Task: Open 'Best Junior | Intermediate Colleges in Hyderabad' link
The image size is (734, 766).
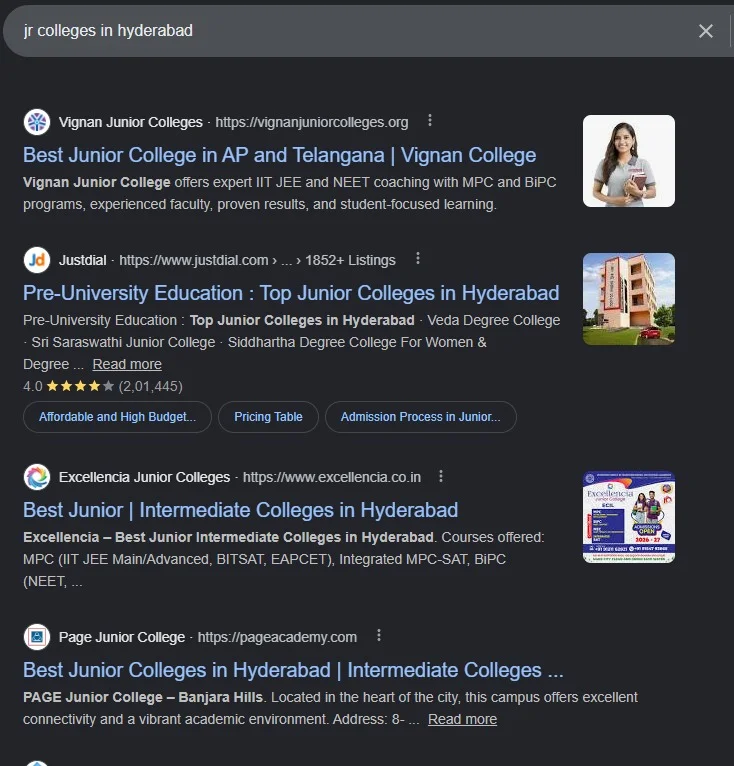Action: pos(240,510)
